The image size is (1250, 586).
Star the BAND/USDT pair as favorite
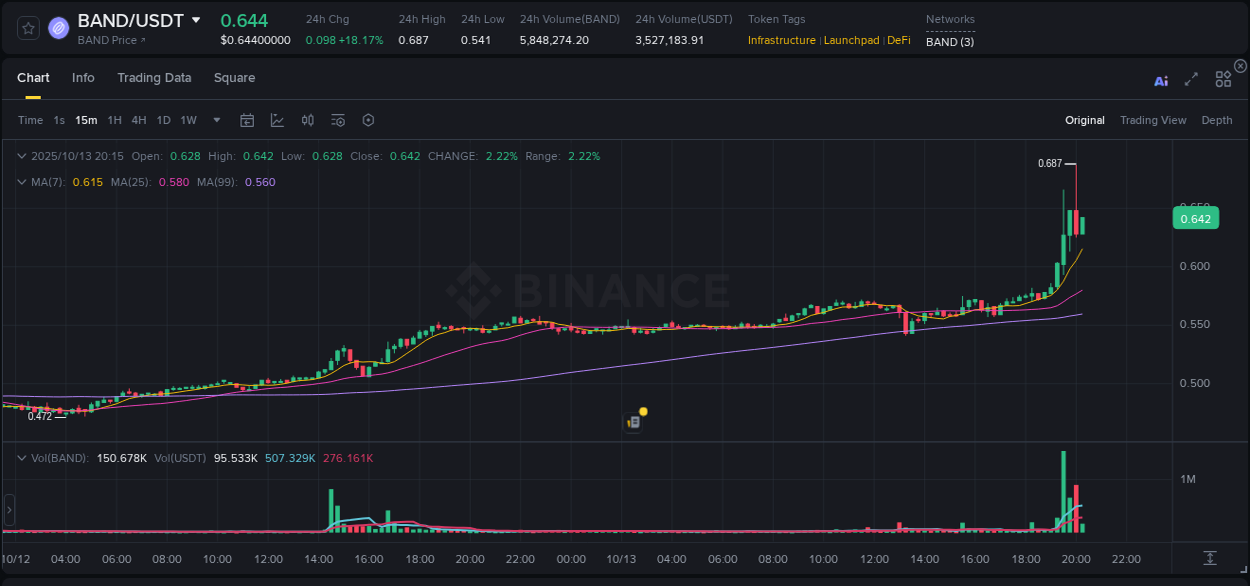(28, 28)
